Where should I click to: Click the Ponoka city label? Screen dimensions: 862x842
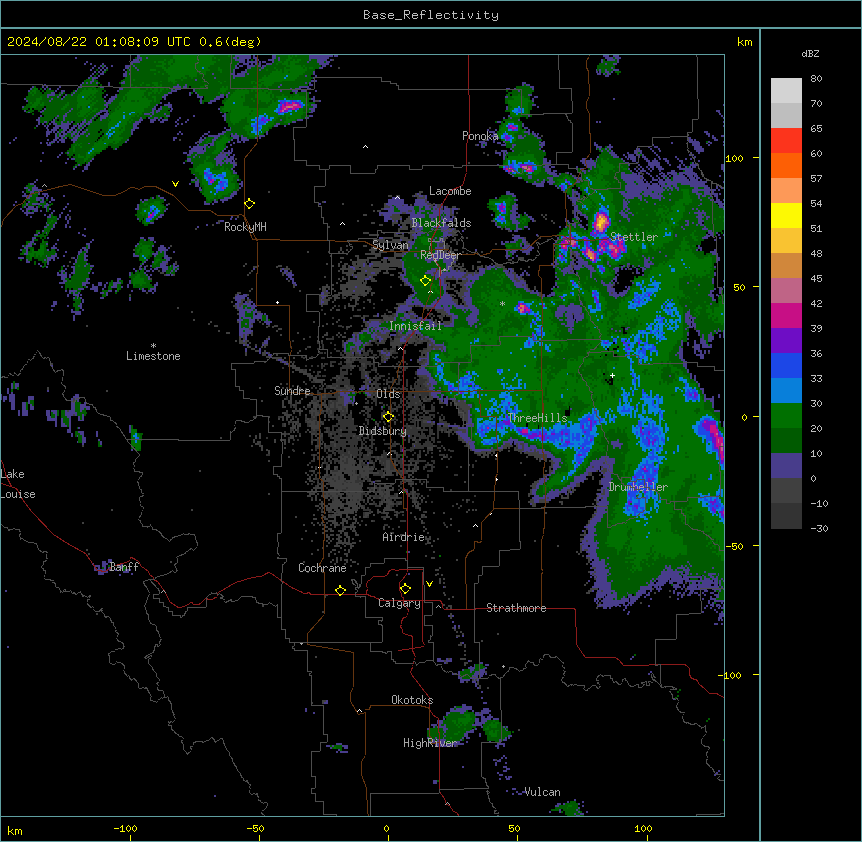480,136
